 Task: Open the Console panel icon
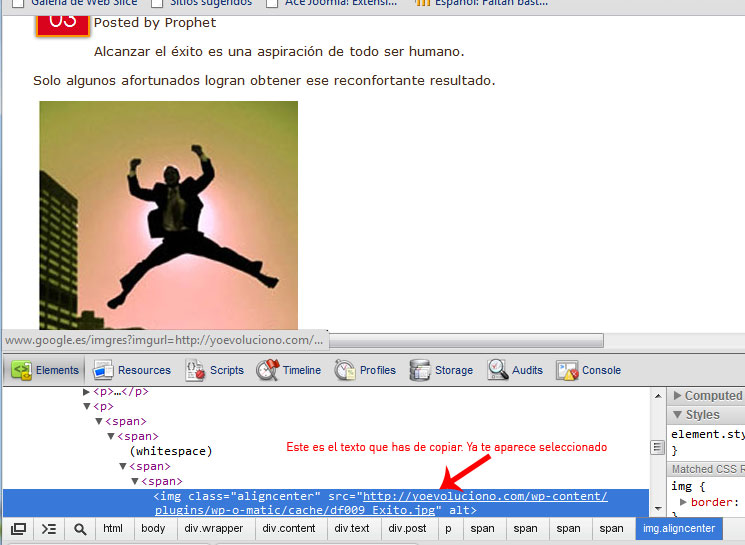(x=567, y=370)
